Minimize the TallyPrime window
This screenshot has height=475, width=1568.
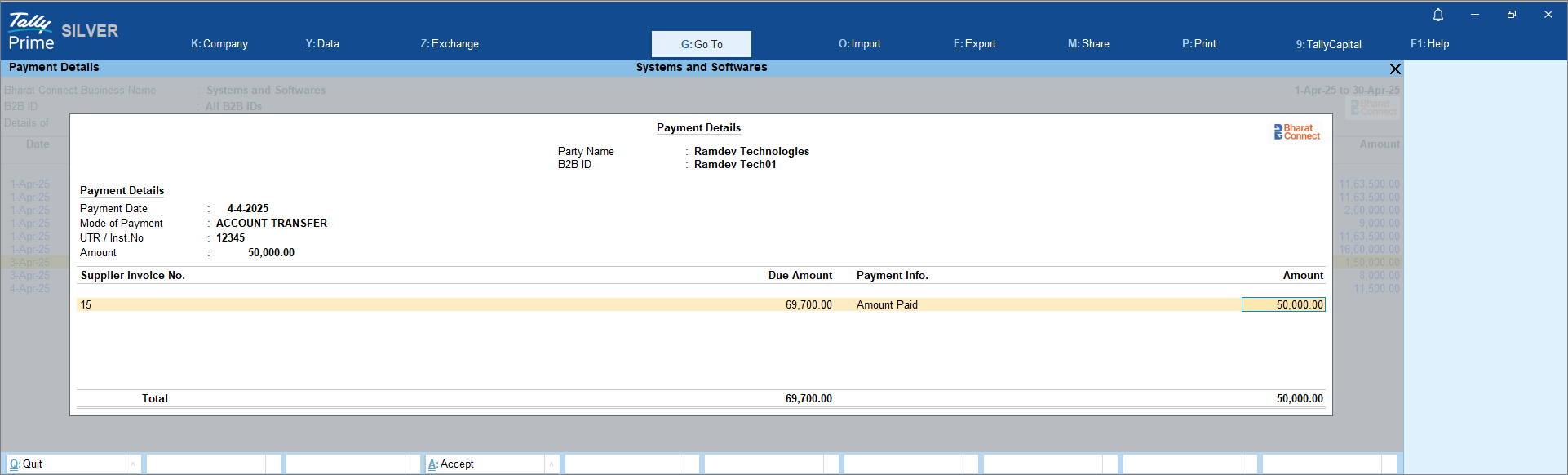1475,15
